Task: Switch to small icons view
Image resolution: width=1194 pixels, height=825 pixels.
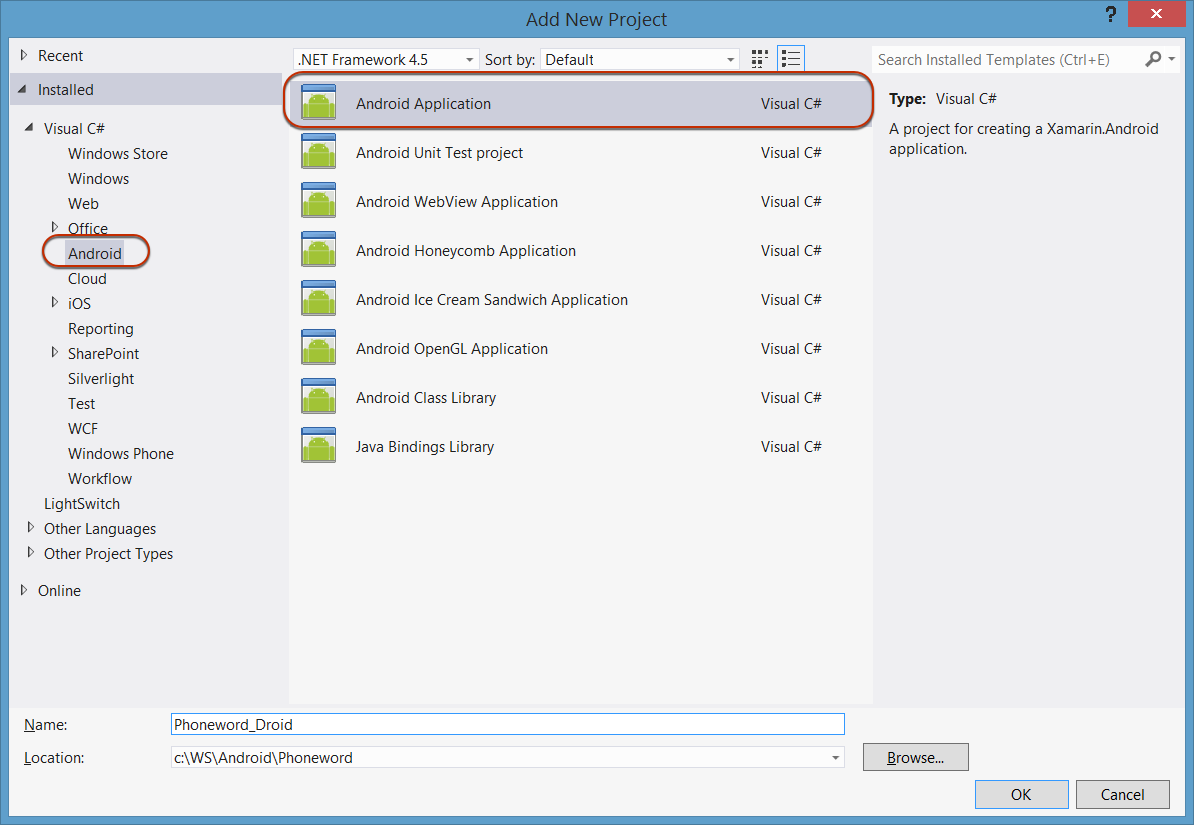Action: pyautogui.click(x=760, y=60)
